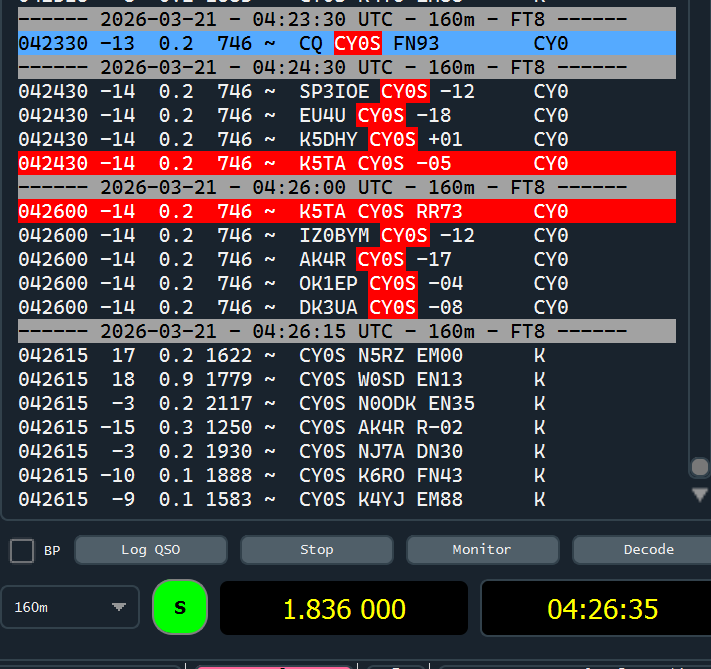Select the SP3IOE CY0S -12 row
The height and width of the screenshot is (669, 711).
coord(347,92)
